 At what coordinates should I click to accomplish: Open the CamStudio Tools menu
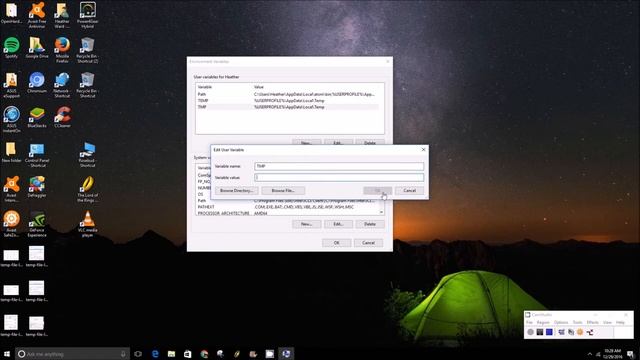point(578,322)
